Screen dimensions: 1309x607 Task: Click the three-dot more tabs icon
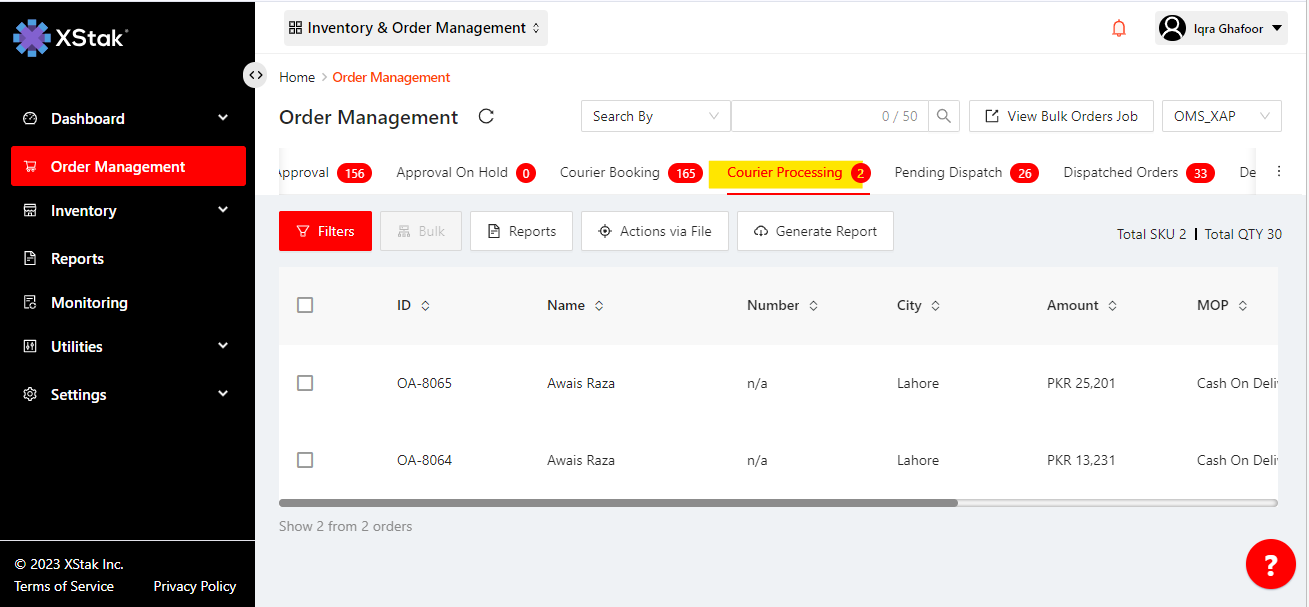(1278, 172)
